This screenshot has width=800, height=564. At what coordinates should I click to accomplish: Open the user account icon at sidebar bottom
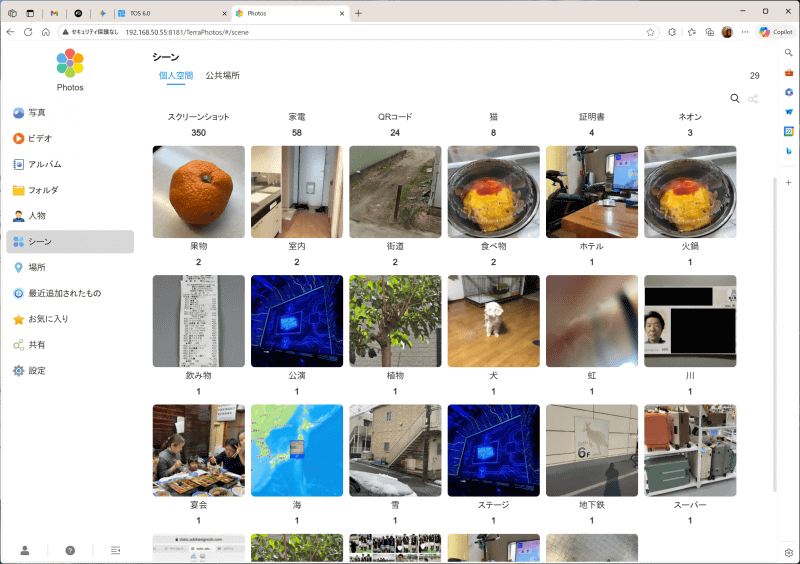24,550
